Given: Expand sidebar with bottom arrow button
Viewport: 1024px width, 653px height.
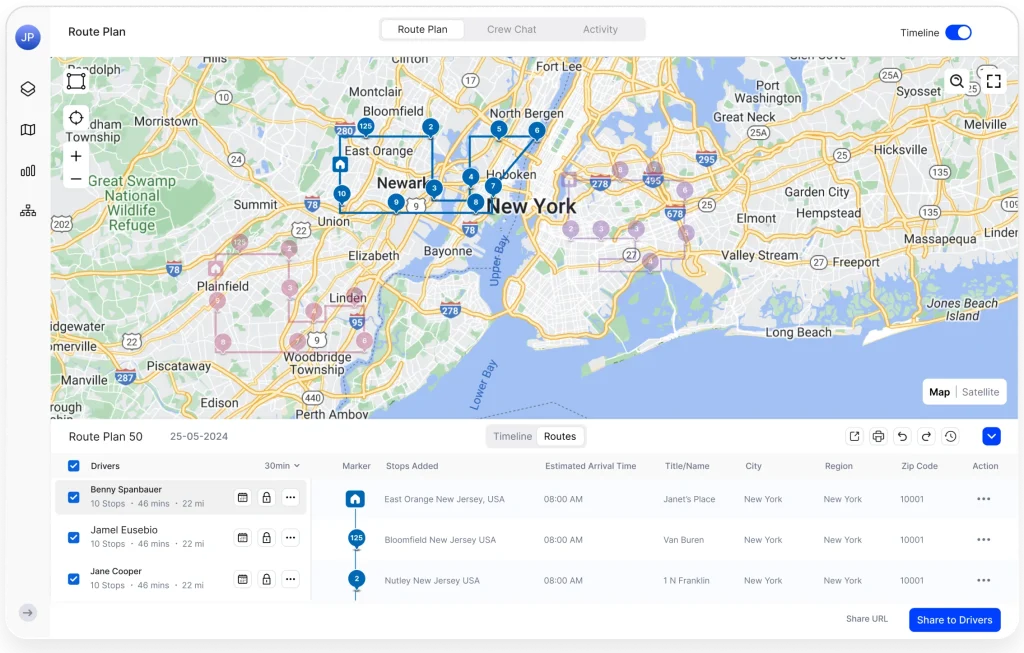Looking at the screenshot, I should pos(27,613).
